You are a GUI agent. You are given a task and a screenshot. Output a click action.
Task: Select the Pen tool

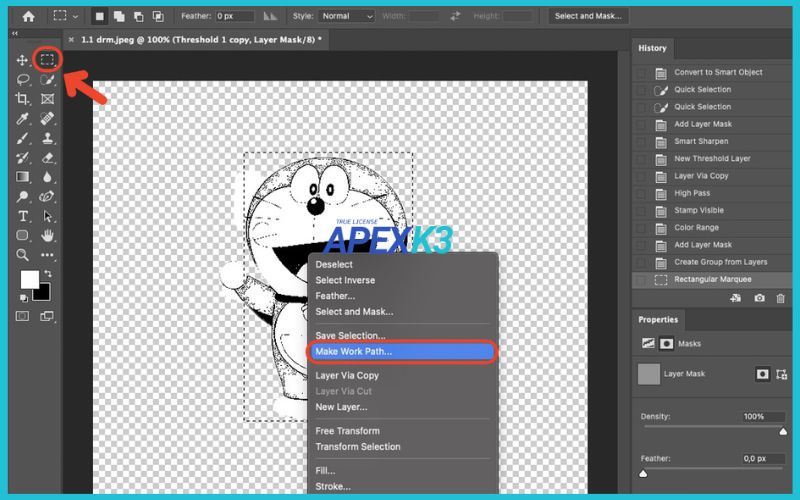47,196
